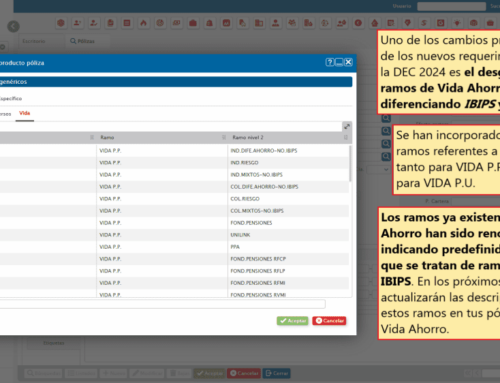Expand the grid with the diagonal arrows icon

click(347, 126)
